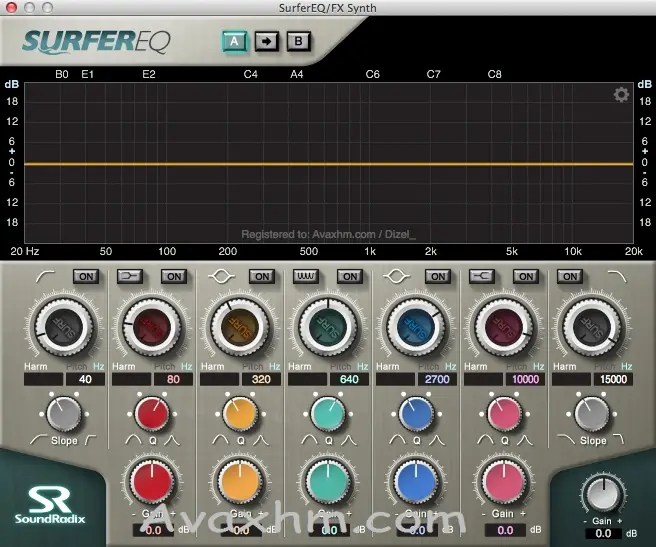
Task: Click the bell shape icon on 320 Hz band
Action: [221, 276]
